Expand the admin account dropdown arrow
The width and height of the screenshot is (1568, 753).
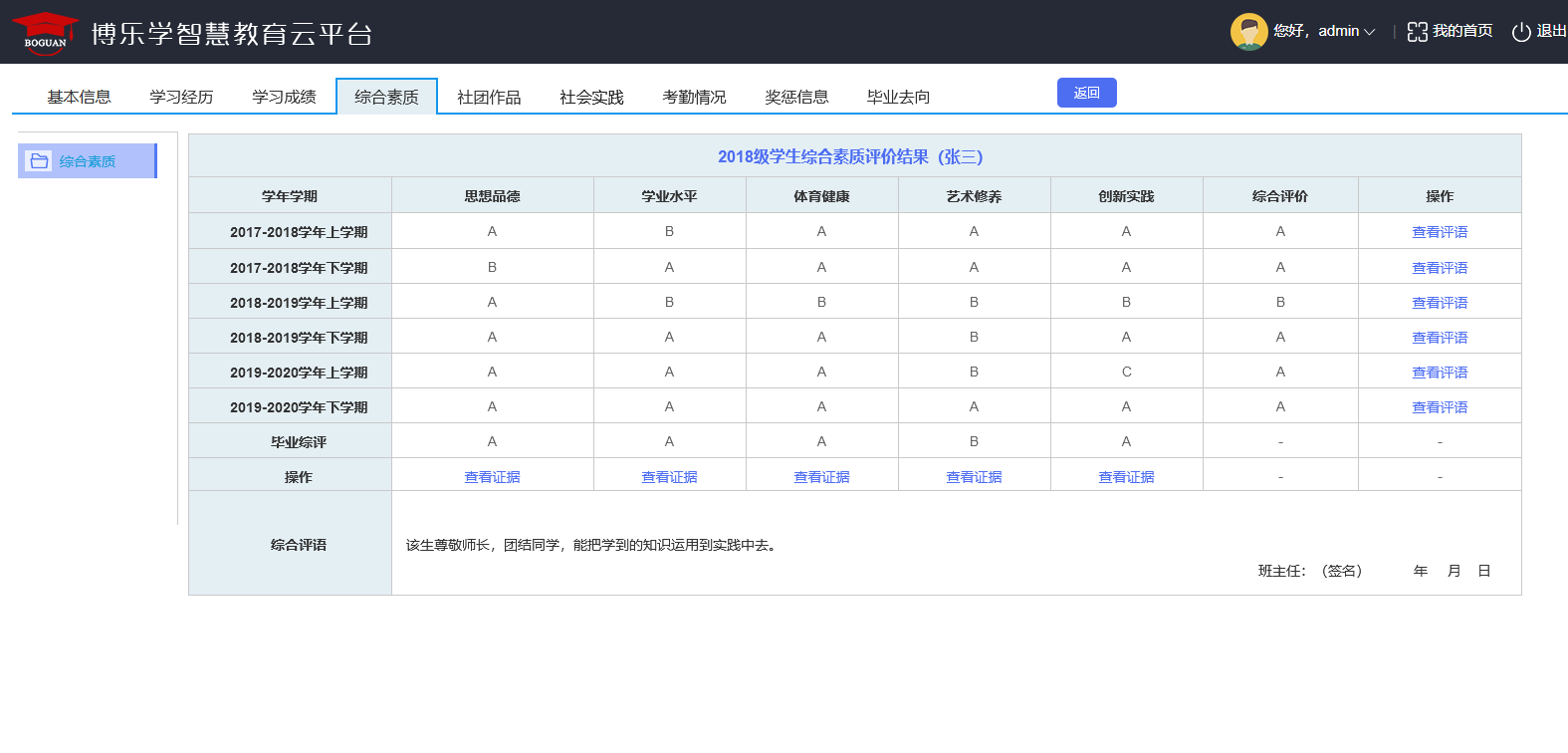point(1370,32)
